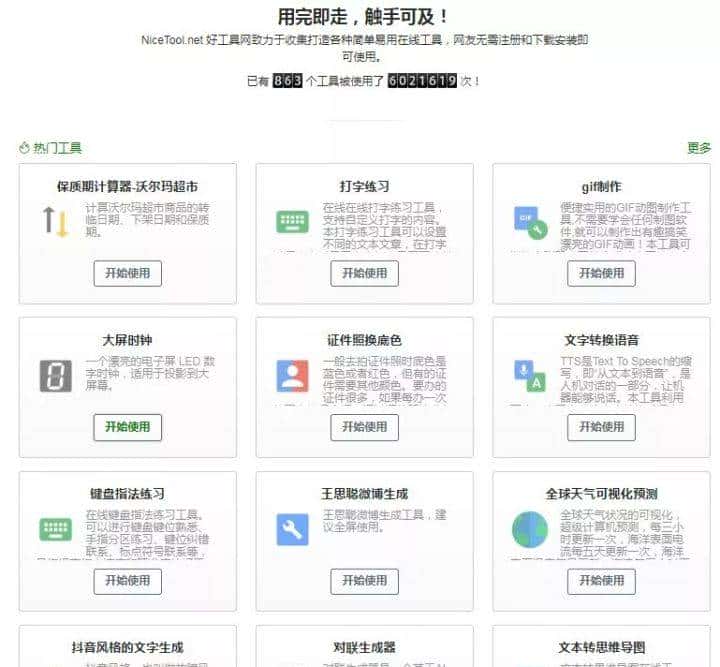
Task: Click the 大屏时钟 description text
Action: coord(151,373)
